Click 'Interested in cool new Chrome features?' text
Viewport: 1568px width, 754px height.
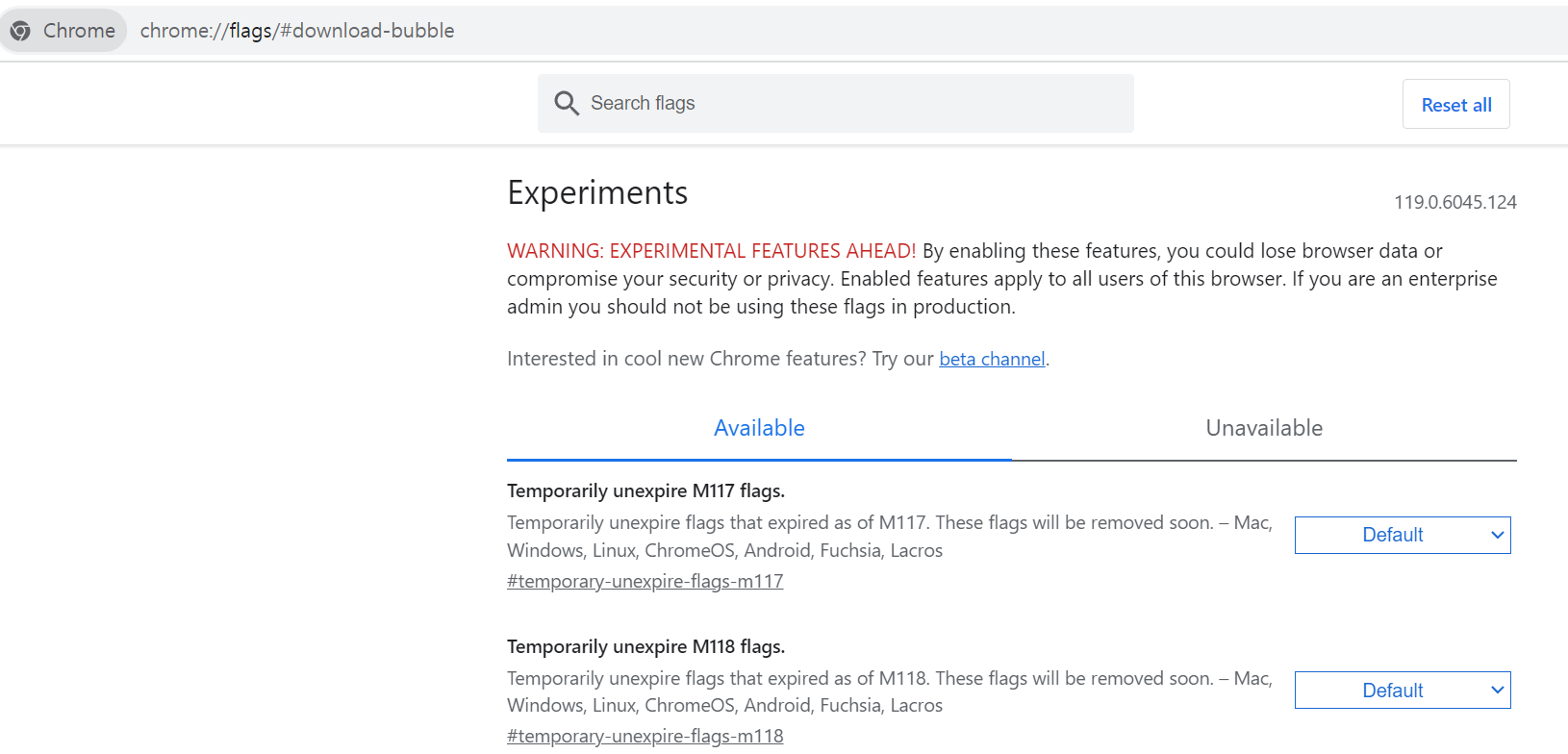[x=687, y=359]
